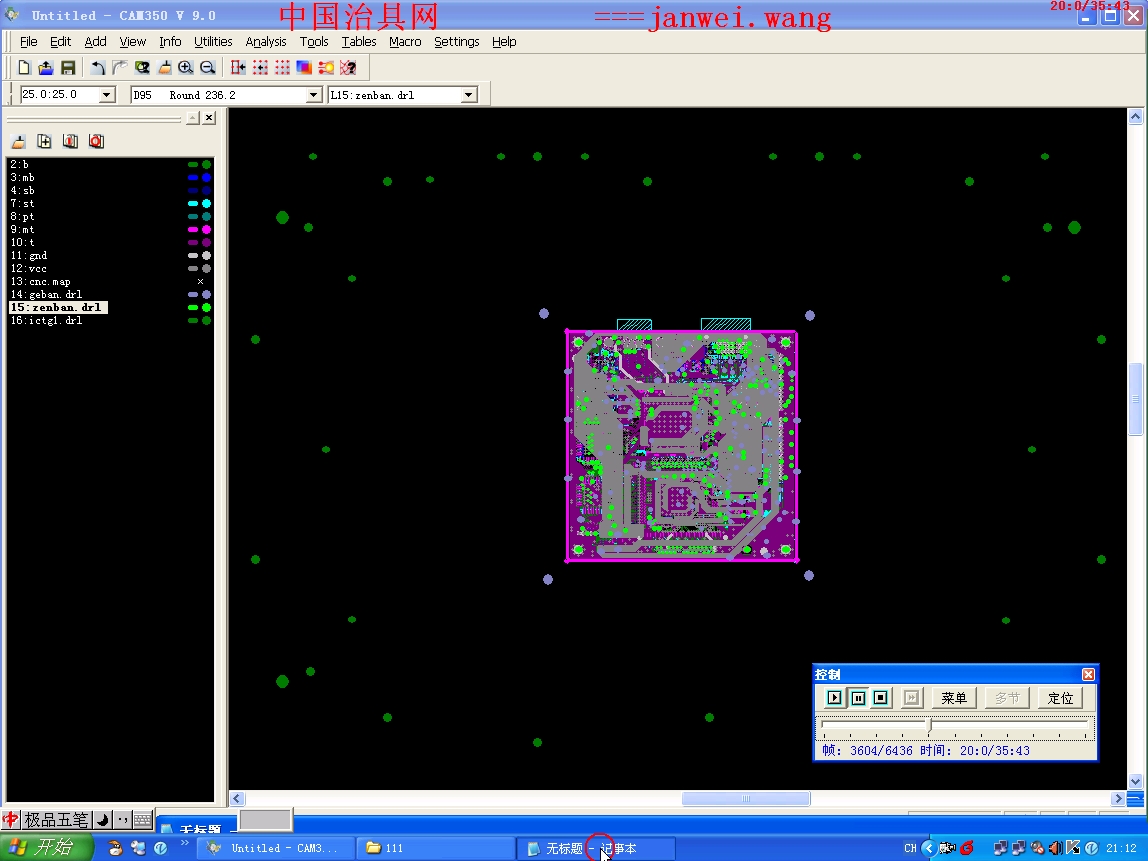Open the 111 folder taskbar button

pos(435,848)
